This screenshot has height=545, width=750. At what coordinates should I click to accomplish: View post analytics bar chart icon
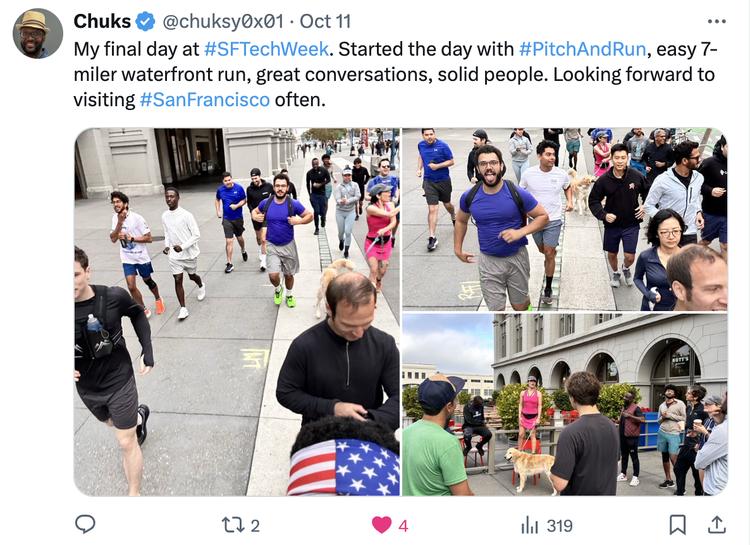click(530, 525)
